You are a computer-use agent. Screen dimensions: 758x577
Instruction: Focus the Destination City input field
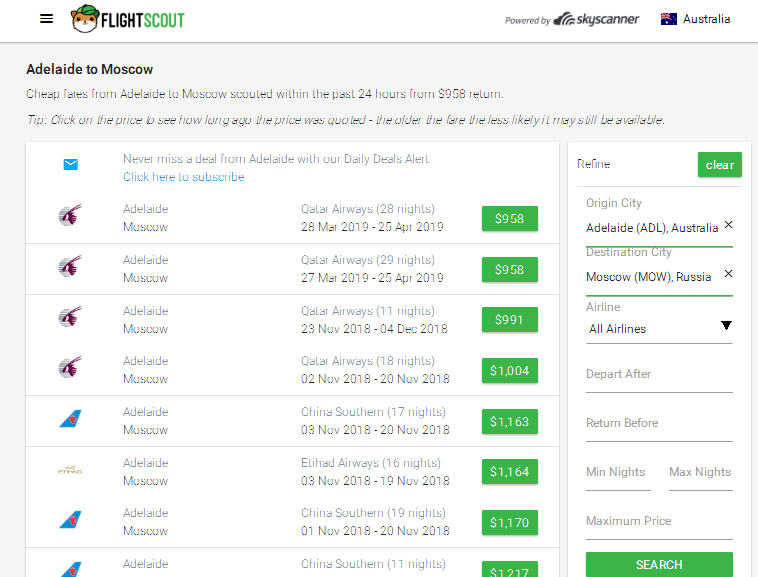pos(652,277)
